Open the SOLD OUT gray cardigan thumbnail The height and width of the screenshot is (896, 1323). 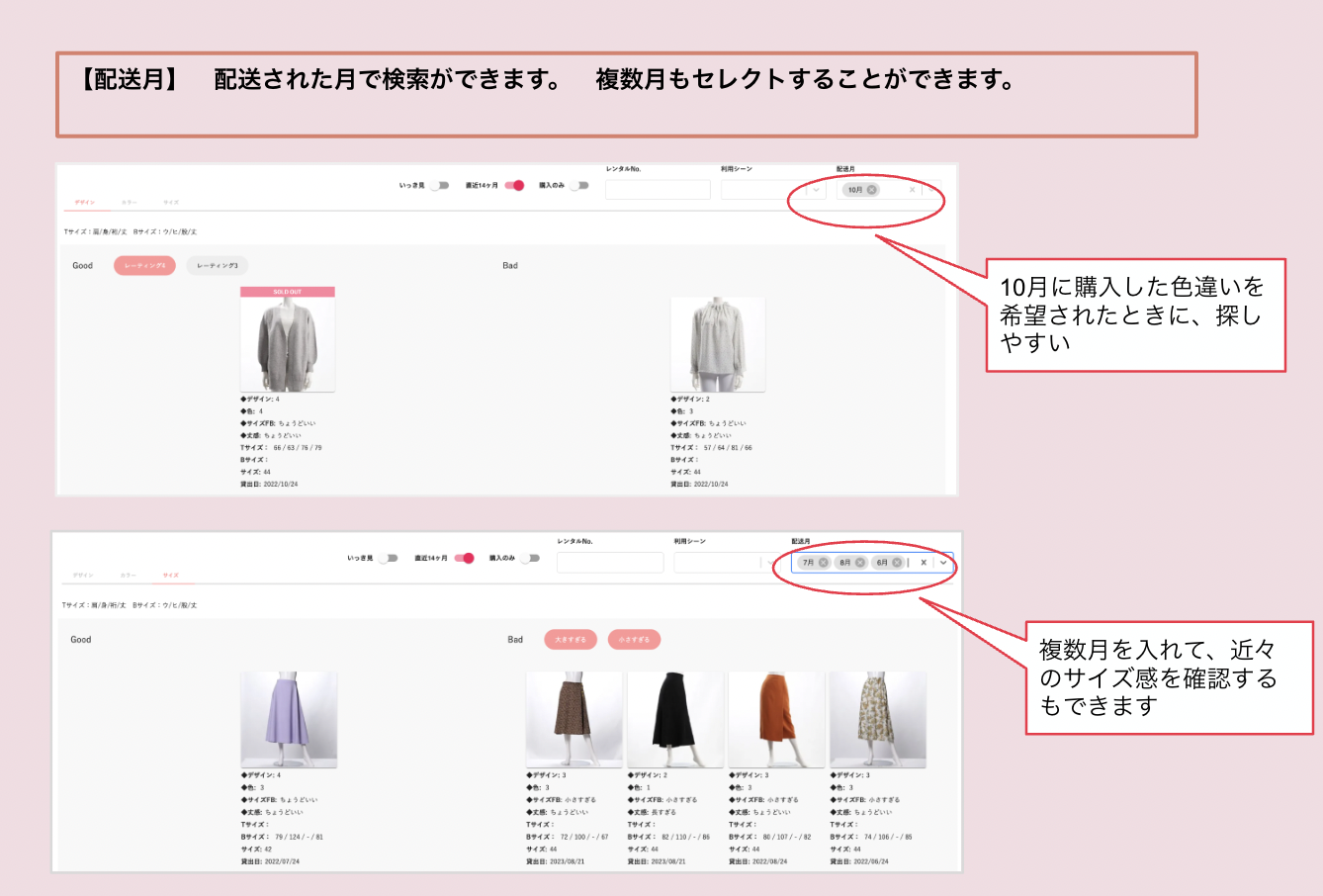[x=288, y=343]
